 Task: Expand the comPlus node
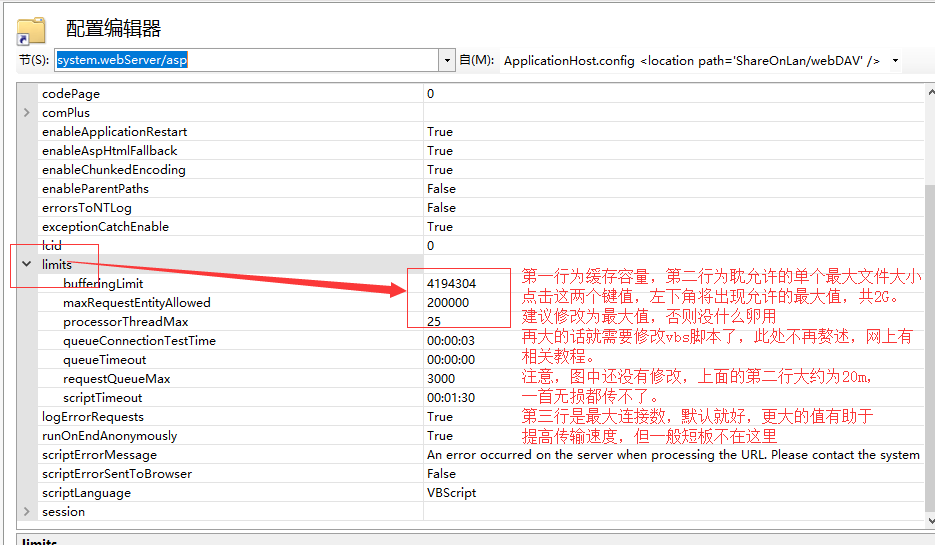click(x=26, y=113)
